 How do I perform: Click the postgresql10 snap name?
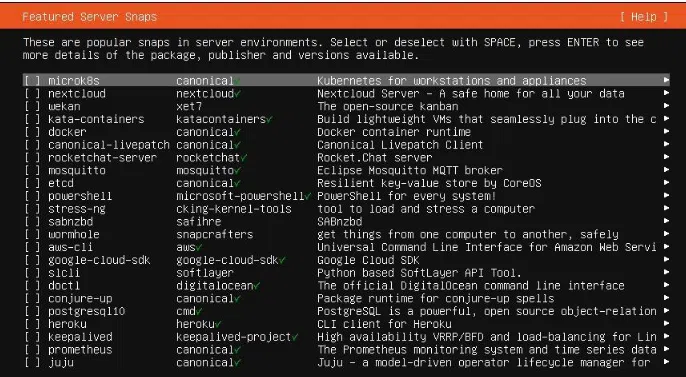(x=87, y=311)
